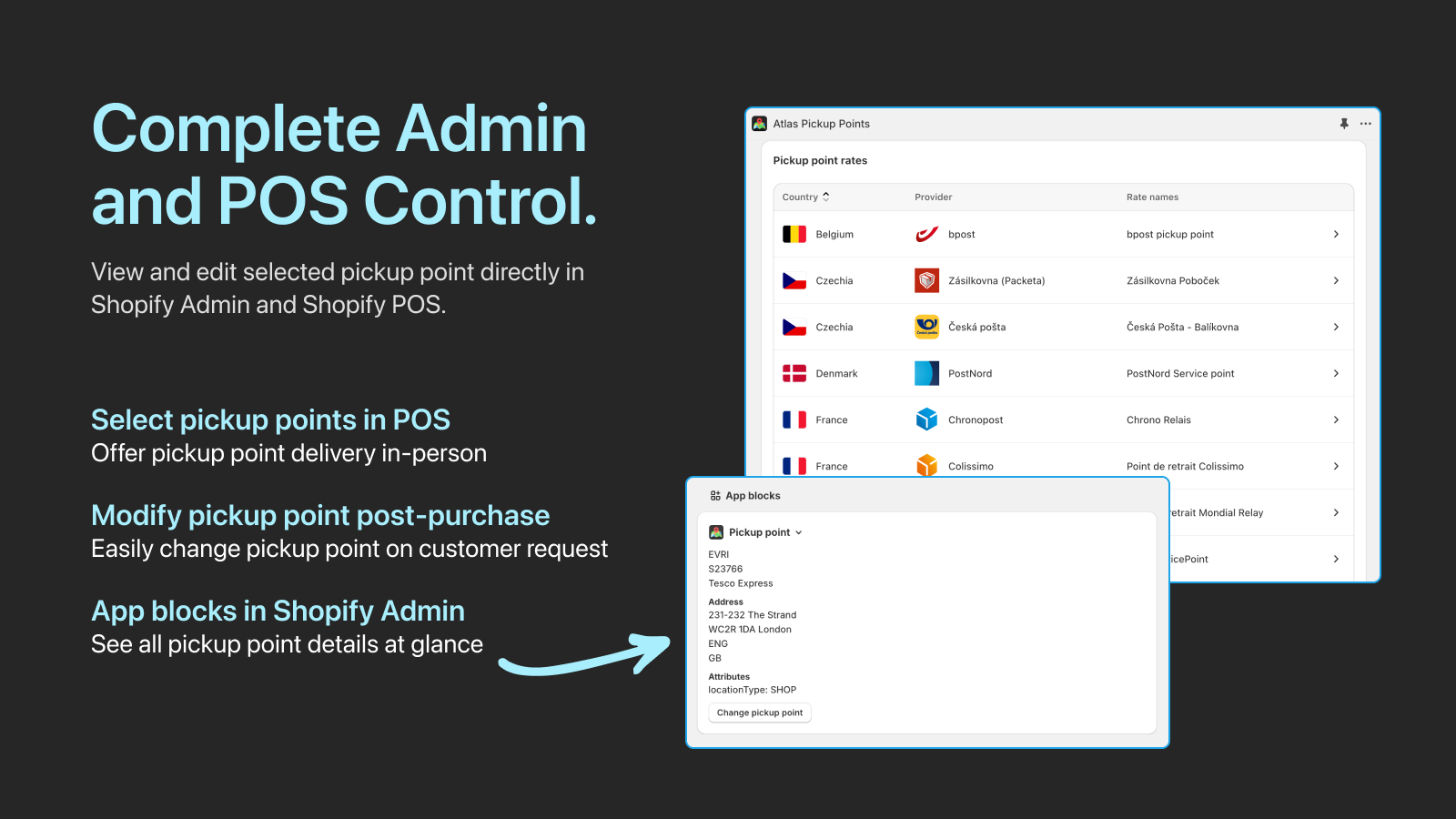Click Pickup point block app icon
The height and width of the screenshot is (819, 1456).
(716, 532)
